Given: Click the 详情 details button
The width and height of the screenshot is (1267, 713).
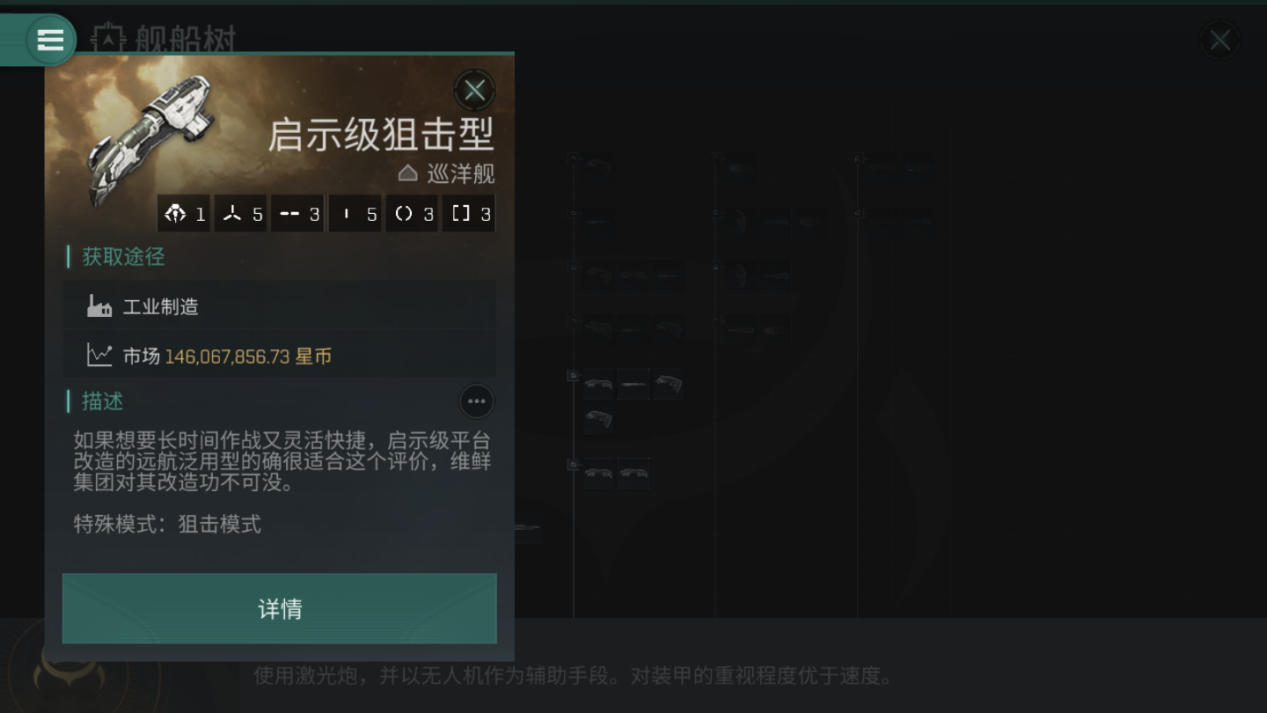Looking at the screenshot, I should [279, 608].
